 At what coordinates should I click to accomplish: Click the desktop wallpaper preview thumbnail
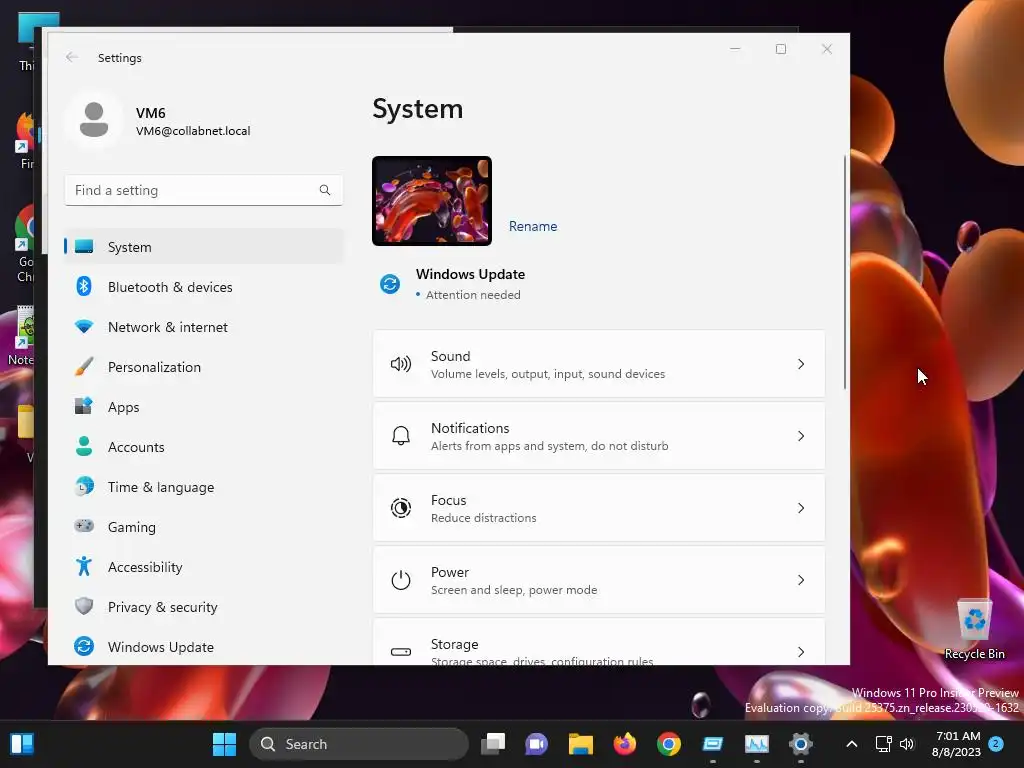pos(432,200)
